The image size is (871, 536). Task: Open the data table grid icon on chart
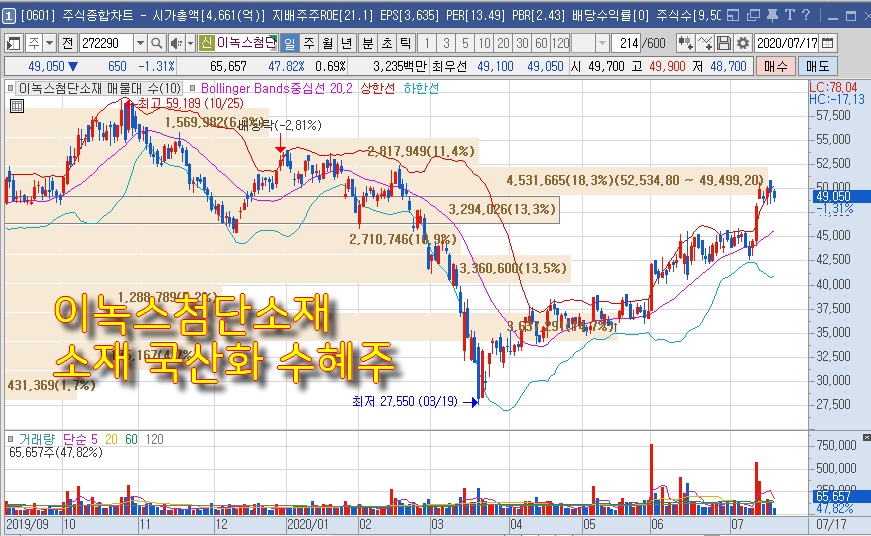click(x=17, y=106)
